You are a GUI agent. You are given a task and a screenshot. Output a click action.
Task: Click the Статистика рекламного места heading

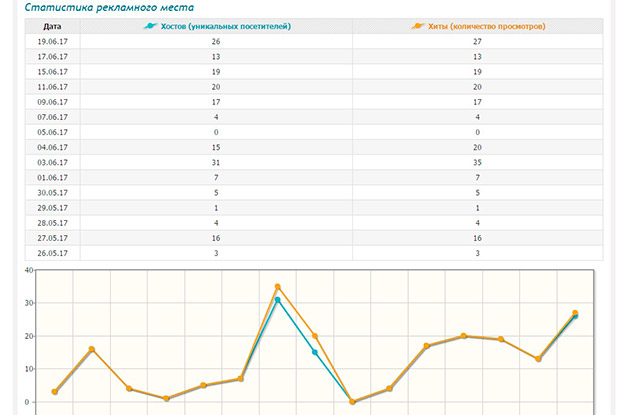109,8
